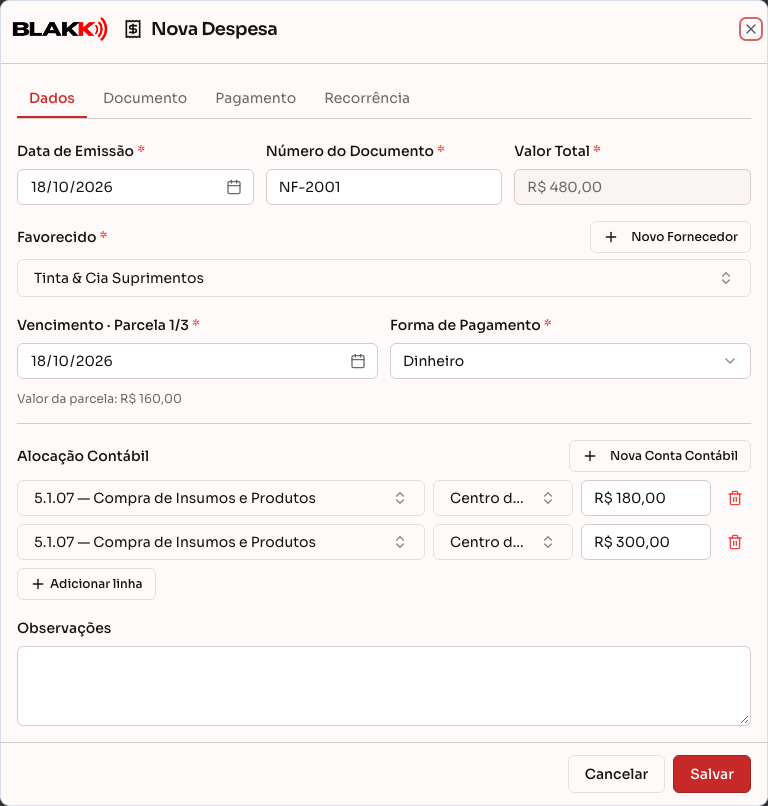Open the Favorecido supplier dropdown

tap(384, 278)
